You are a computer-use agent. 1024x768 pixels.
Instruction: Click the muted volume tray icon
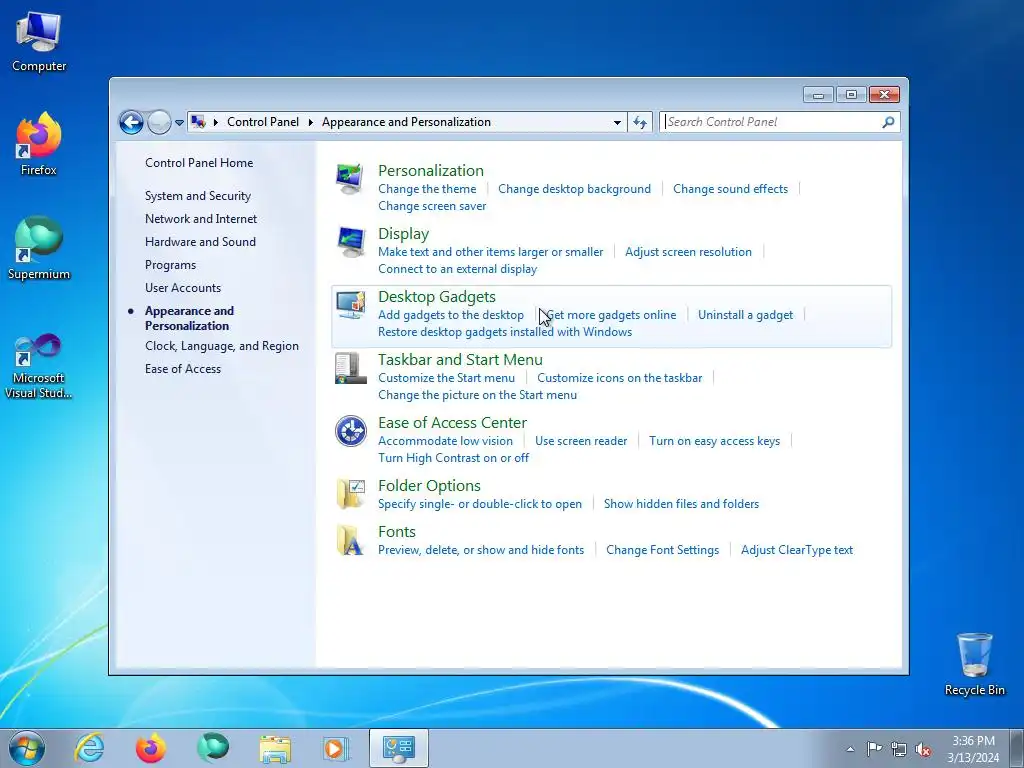coord(923,749)
